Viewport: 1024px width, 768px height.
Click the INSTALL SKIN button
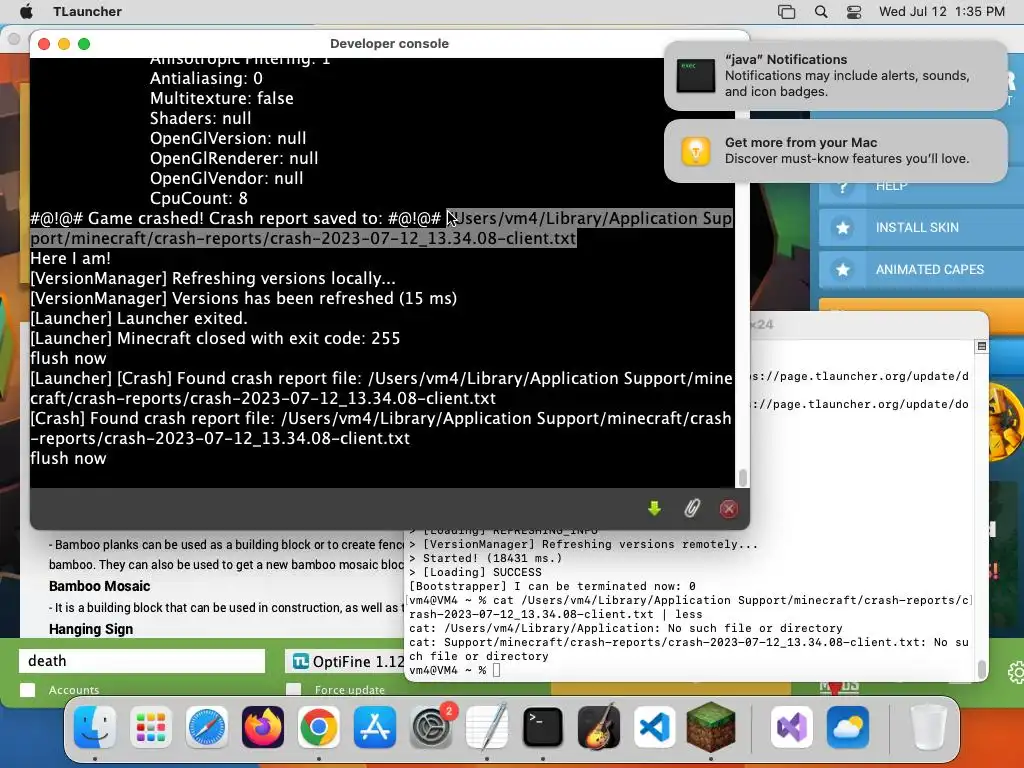click(x=921, y=227)
